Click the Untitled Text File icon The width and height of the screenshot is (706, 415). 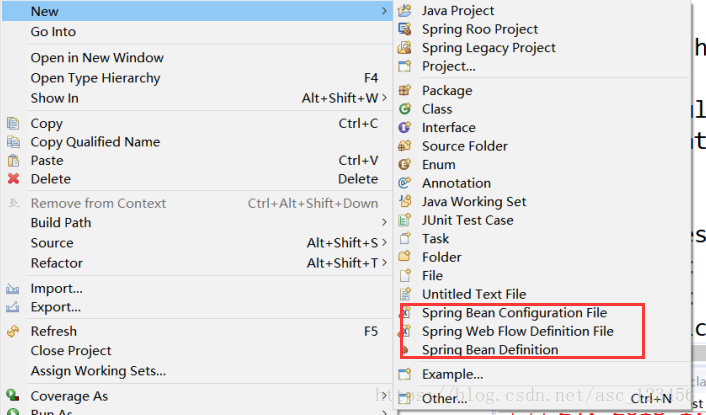pos(405,294)
